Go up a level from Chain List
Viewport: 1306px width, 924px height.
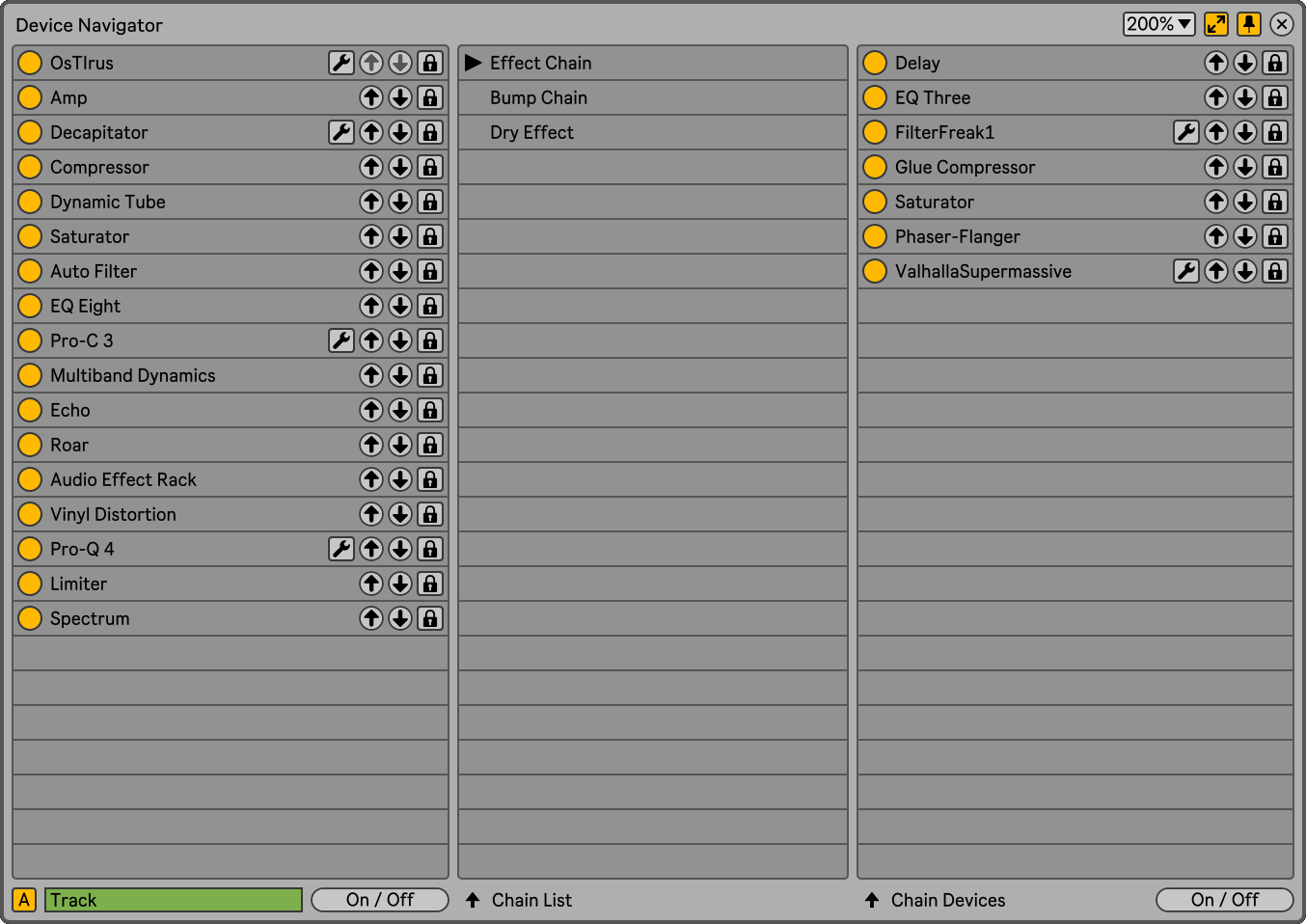[x=473, y=900]
